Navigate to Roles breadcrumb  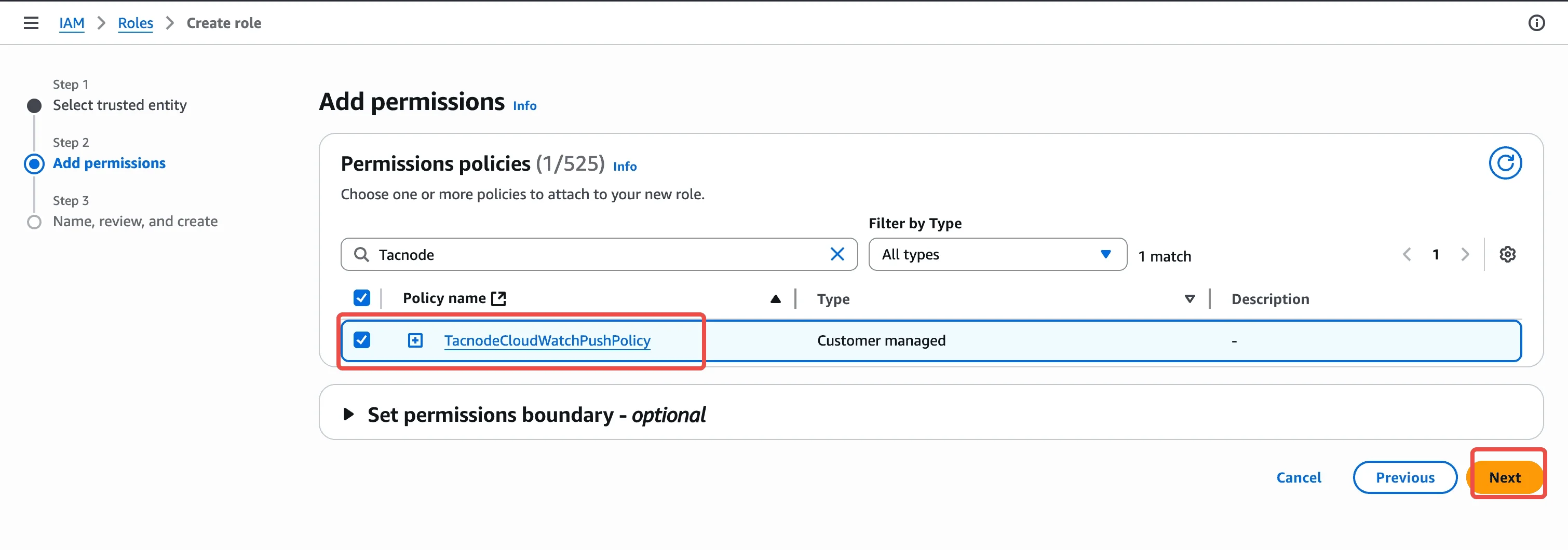click(135, 23)
